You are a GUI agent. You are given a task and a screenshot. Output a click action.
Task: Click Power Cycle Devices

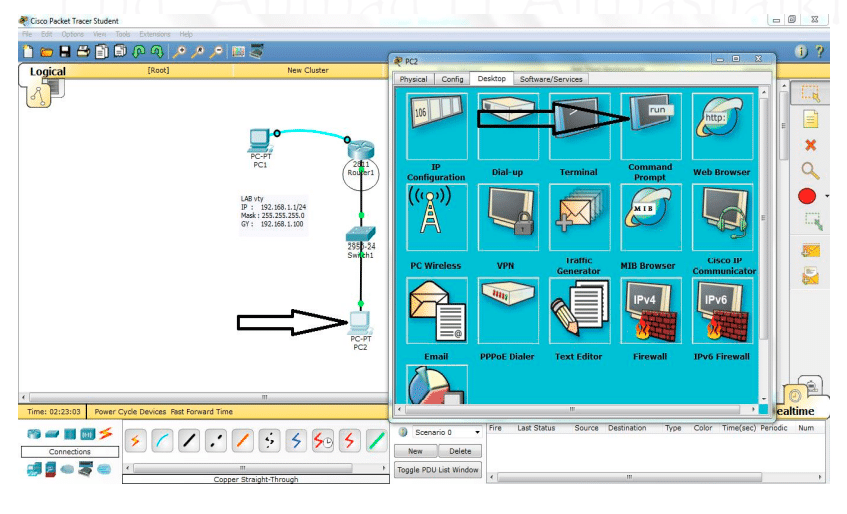pos(130,411)
